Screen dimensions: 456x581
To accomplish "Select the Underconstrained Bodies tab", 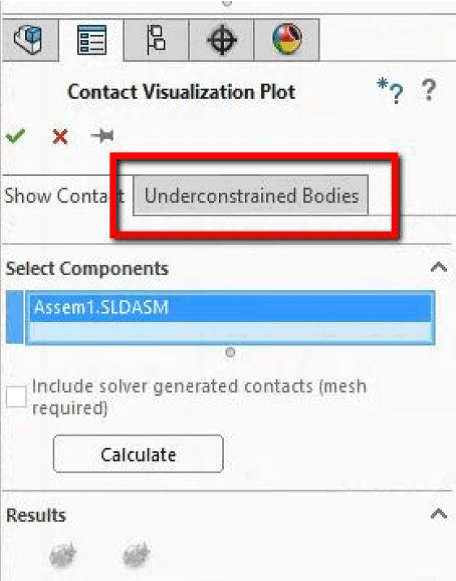I will coord(251,195).
